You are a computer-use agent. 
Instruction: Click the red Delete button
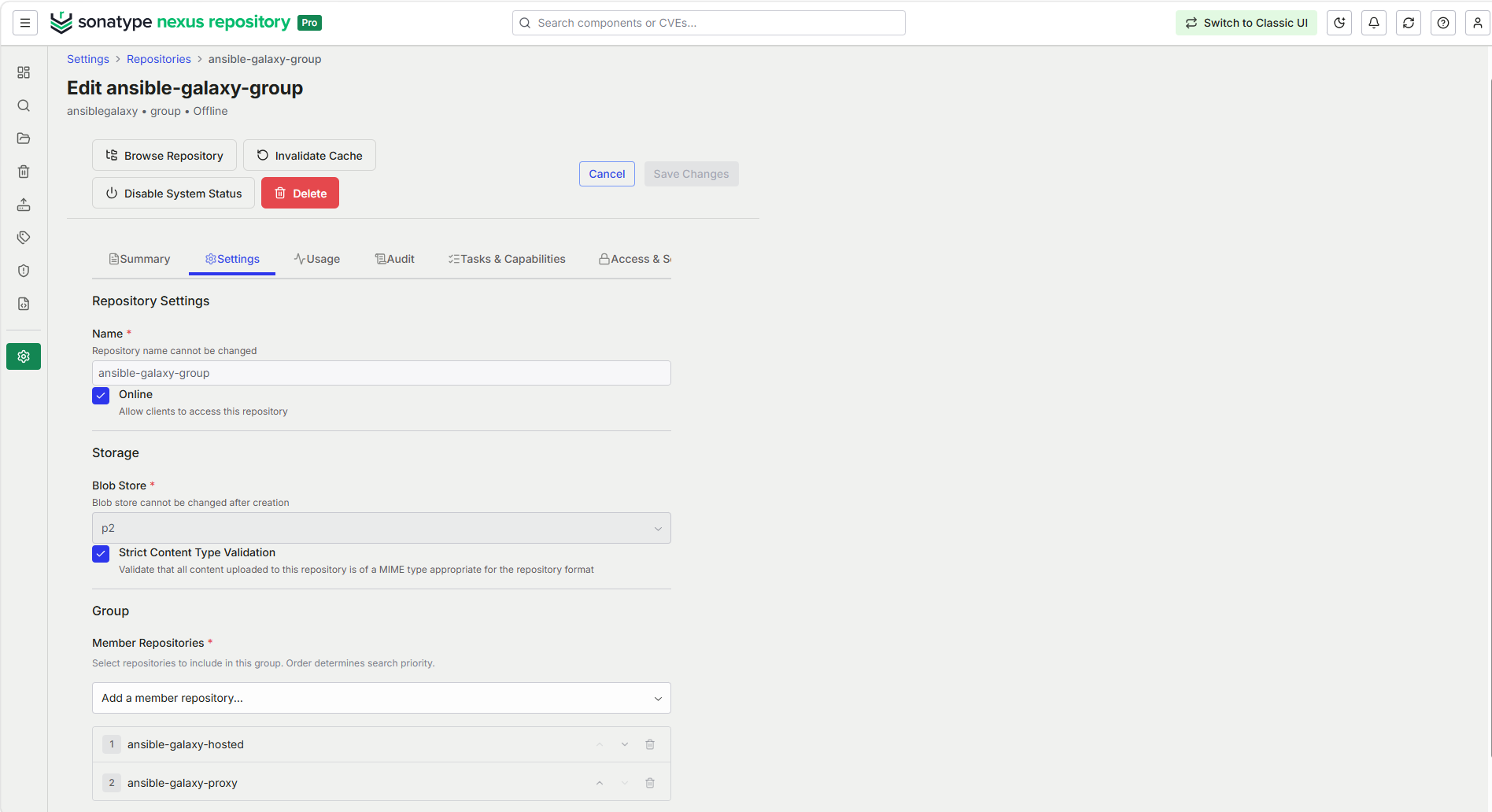[300, 193]
